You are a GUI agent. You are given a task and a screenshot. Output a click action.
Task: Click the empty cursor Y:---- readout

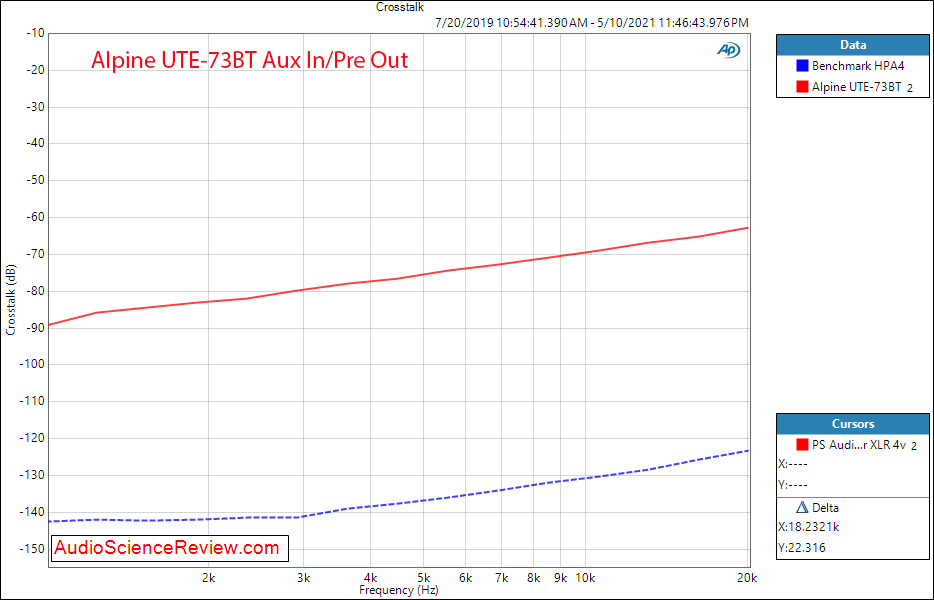click(x=793, y=485)
